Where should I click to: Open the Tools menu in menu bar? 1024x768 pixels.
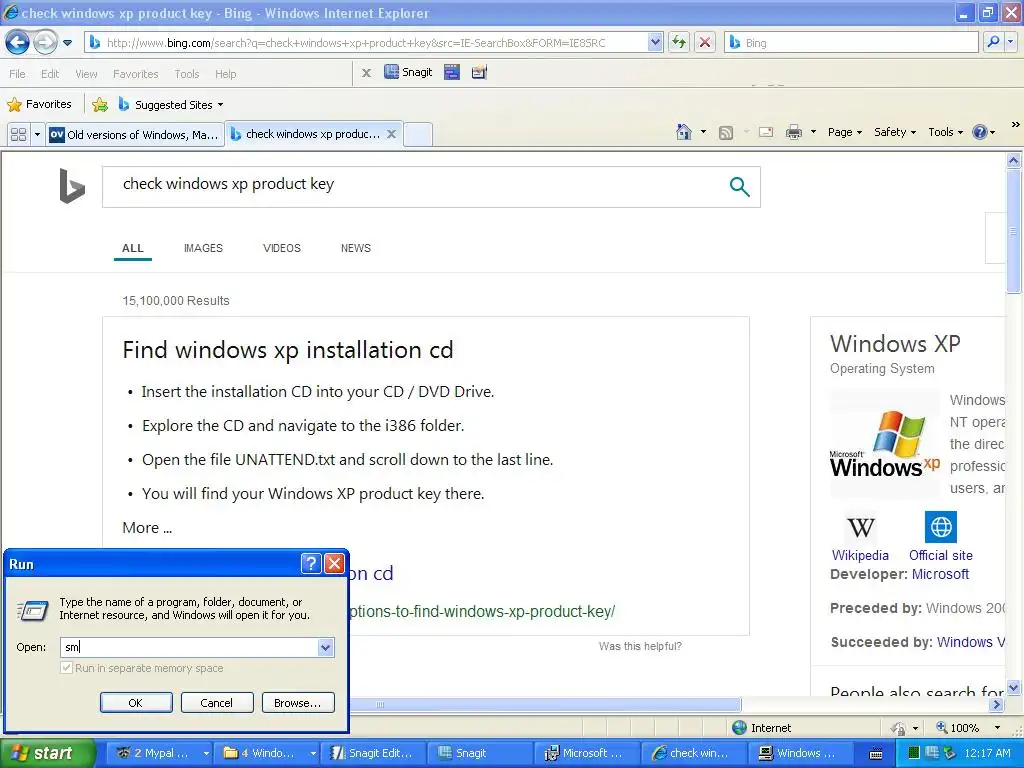click(x=186, y=74)
